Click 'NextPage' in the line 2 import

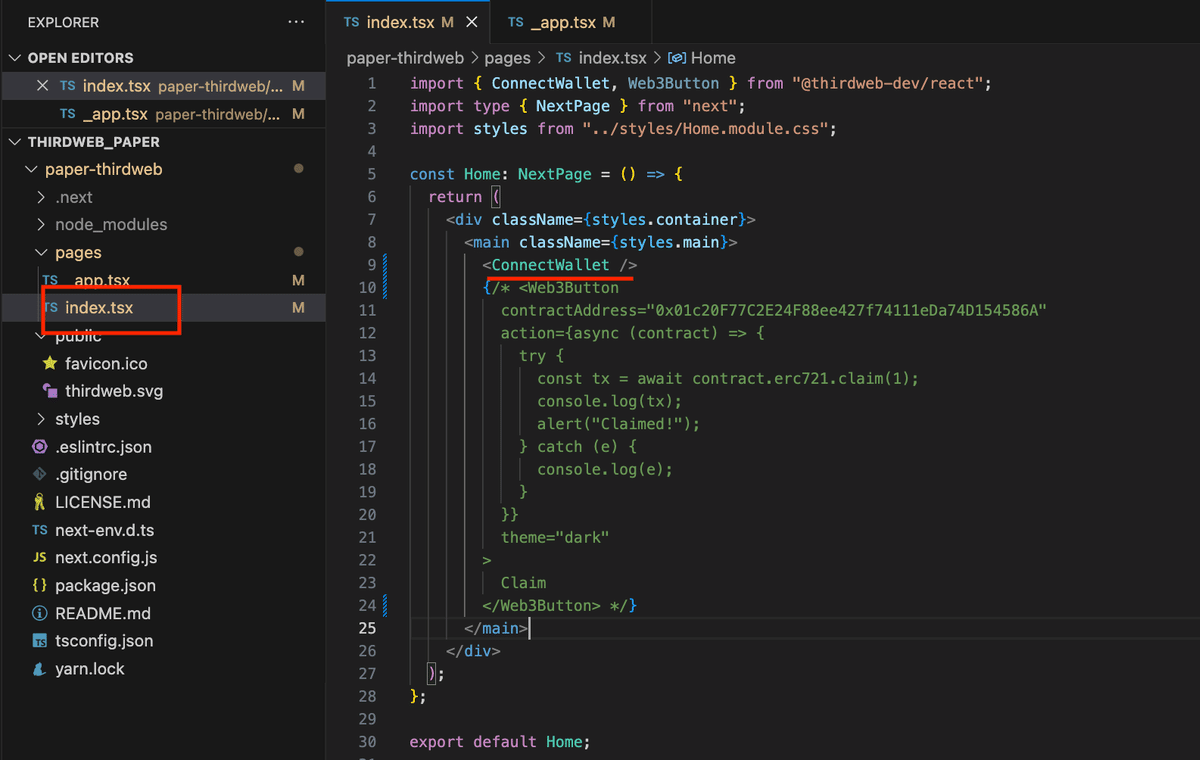pos(573,106)
